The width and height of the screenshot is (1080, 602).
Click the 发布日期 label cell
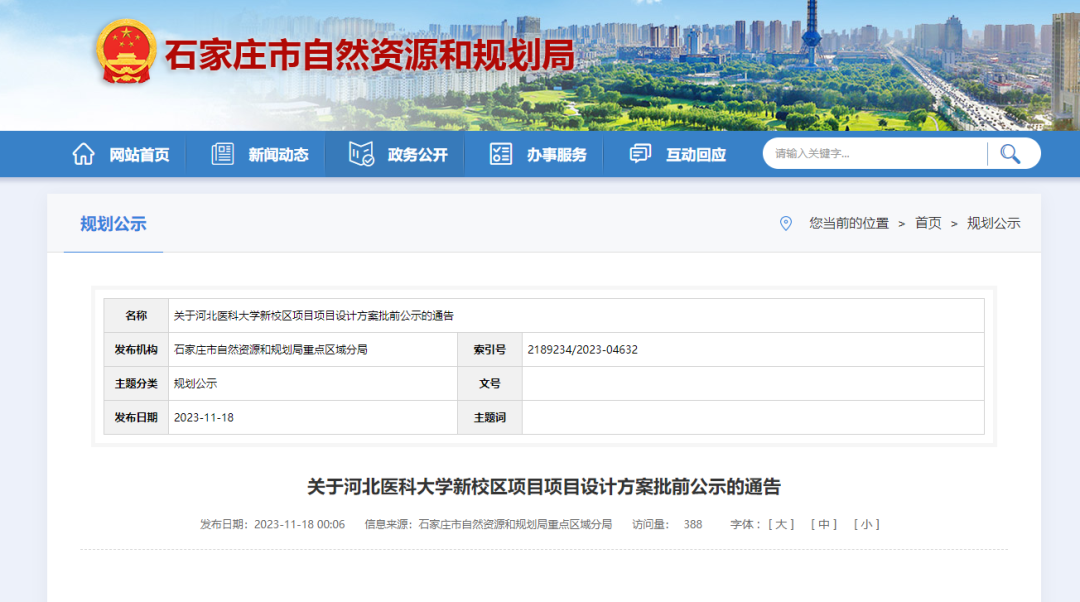(136, 417)
